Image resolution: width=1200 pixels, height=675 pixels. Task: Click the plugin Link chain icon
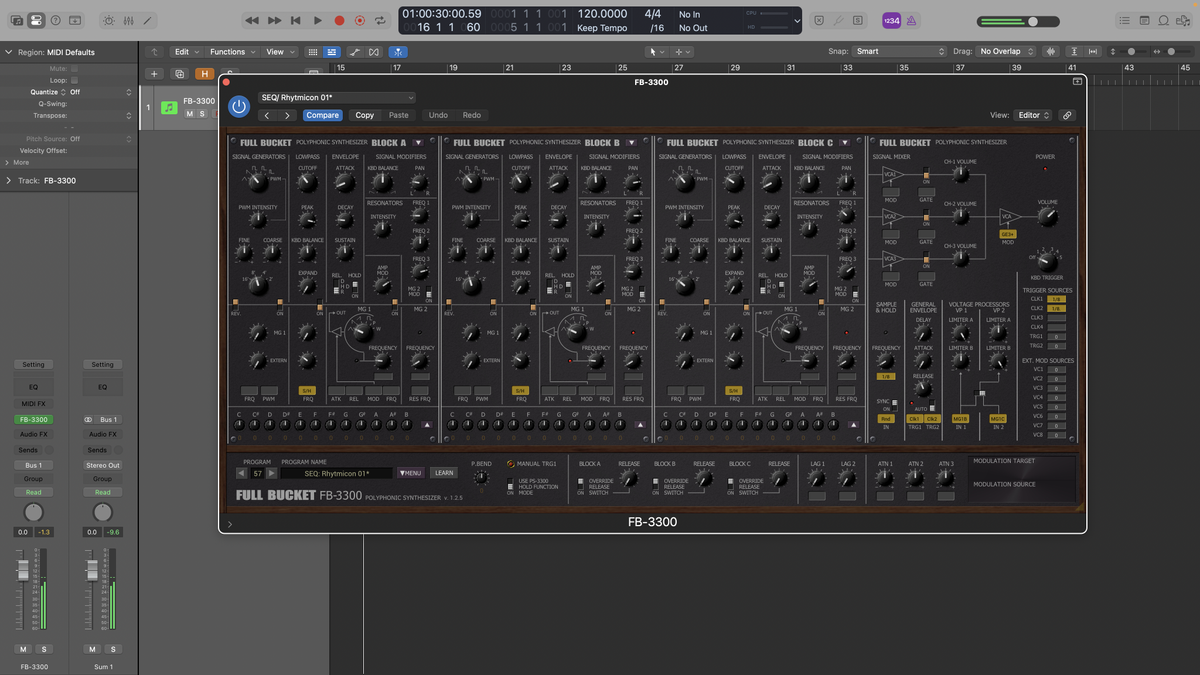coord(1067,115)
